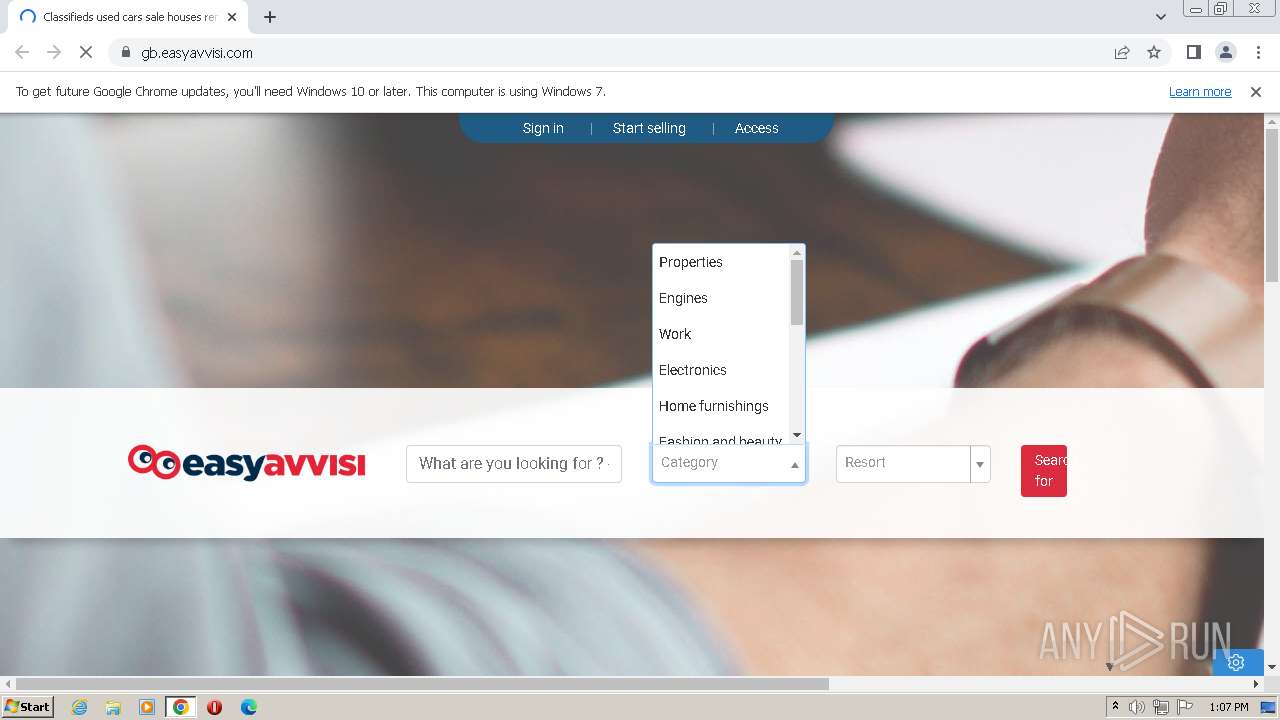Open Learn more link
The height and width of the screenshot is (720, 1280).
[x=1200, y=91]
